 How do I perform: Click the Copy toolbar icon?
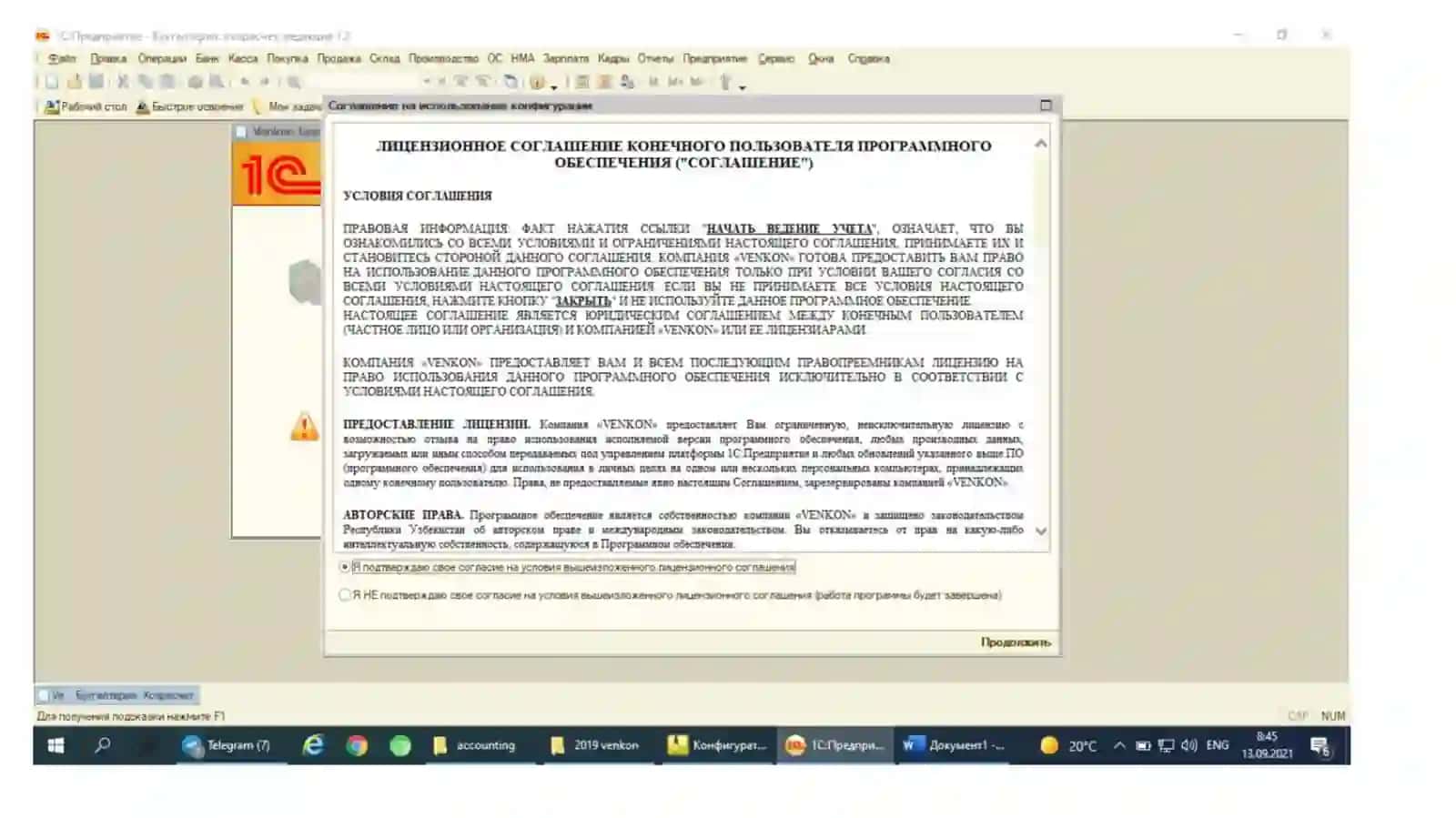coord(145,82)
